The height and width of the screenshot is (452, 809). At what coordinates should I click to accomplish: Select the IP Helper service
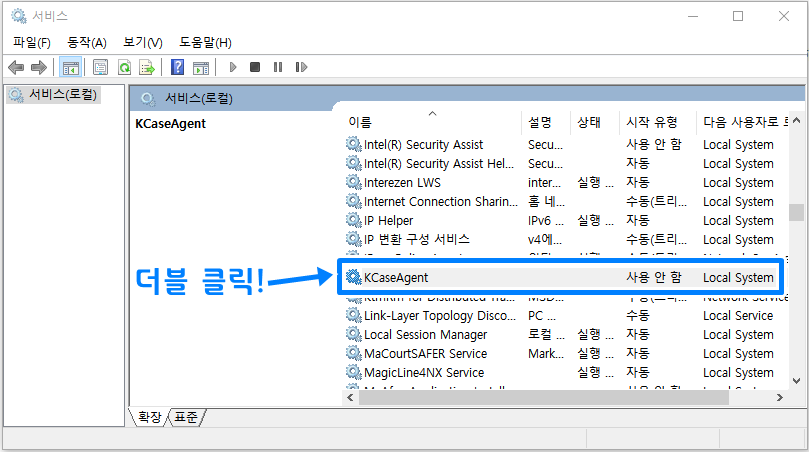389,221
